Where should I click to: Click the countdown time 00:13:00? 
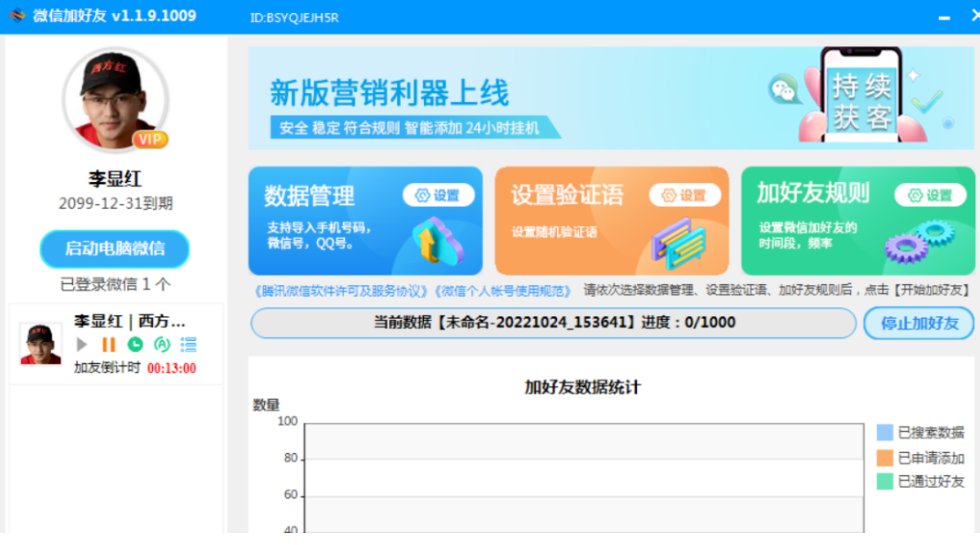click(171, 368)
